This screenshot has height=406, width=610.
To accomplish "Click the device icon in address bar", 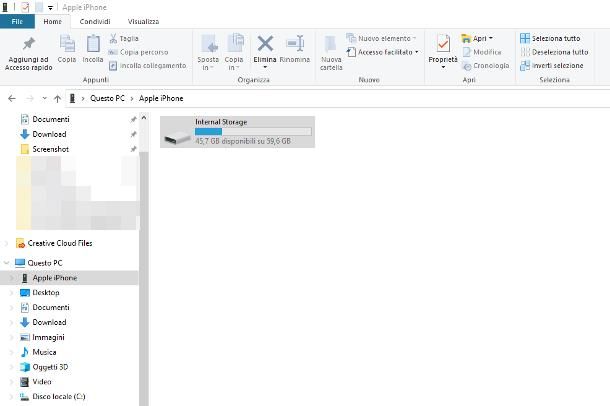I will (72, 98).
